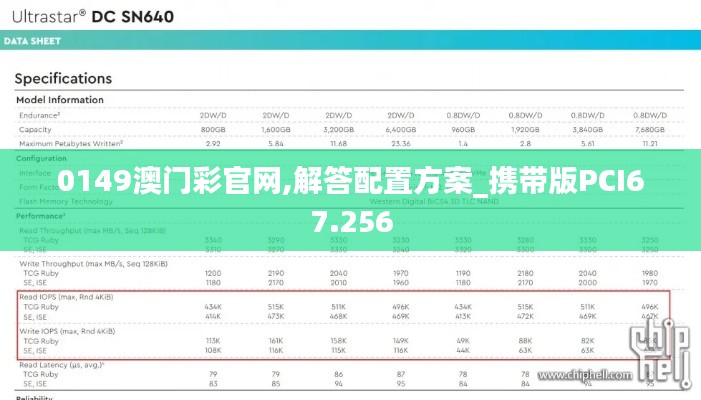This screenshot has height=400, width=701.
Task: Select the 'Write IOPS (max, Rnd 4KiB)' label
Action: [x=67, y=332]
